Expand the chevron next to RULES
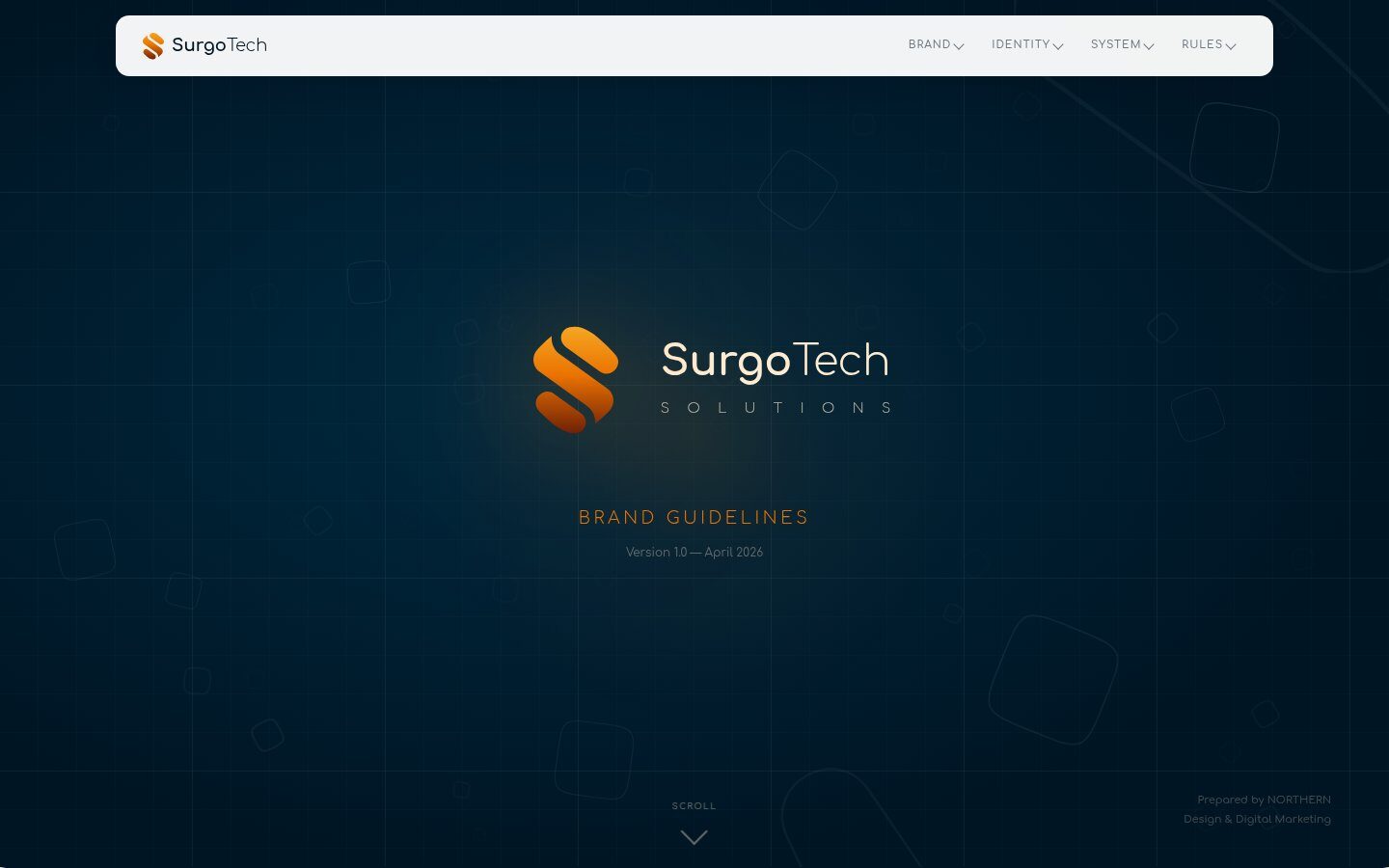 coord(1231,46)
